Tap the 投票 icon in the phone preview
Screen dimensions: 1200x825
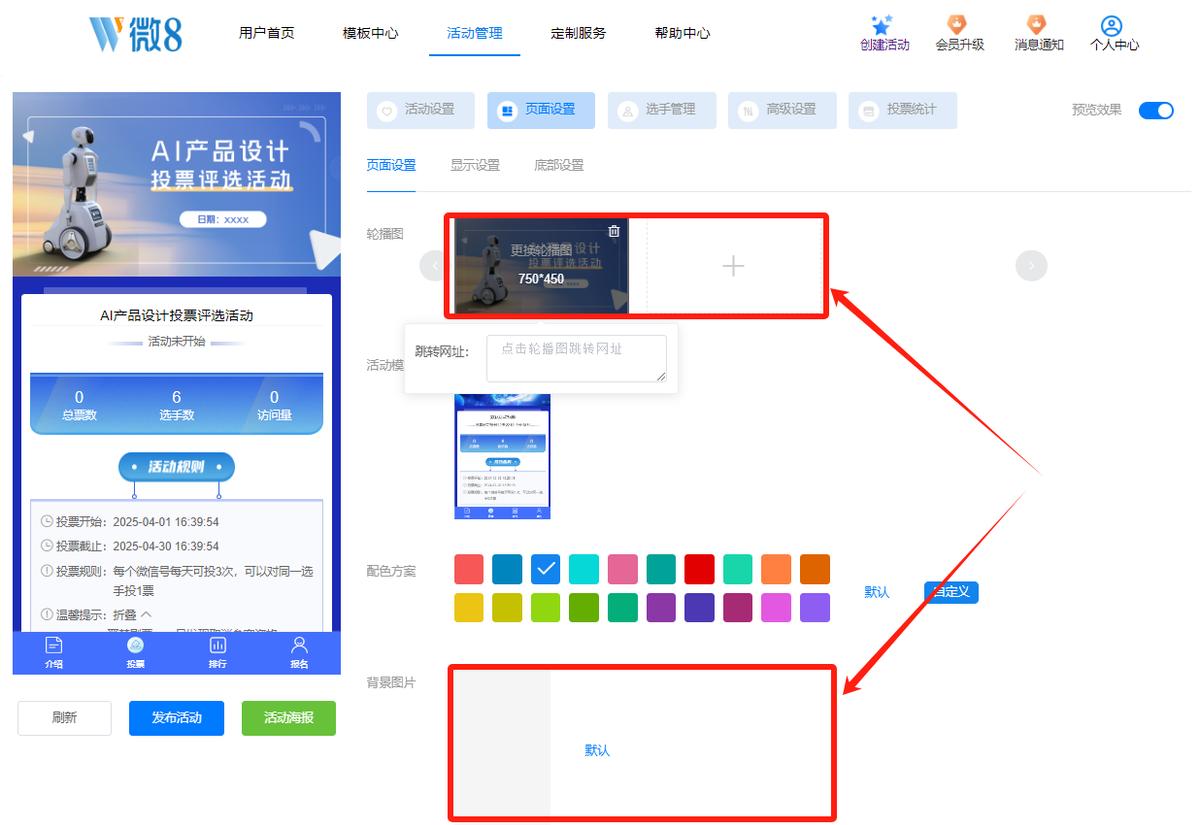(135, 652)
